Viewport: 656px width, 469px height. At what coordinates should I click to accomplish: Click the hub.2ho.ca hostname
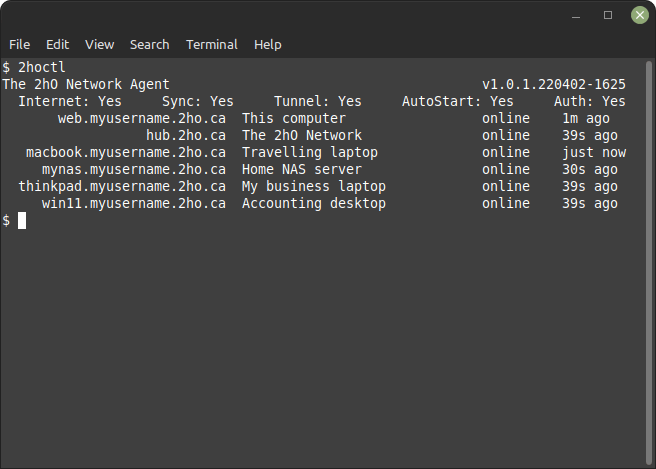[x=185, y=135]
